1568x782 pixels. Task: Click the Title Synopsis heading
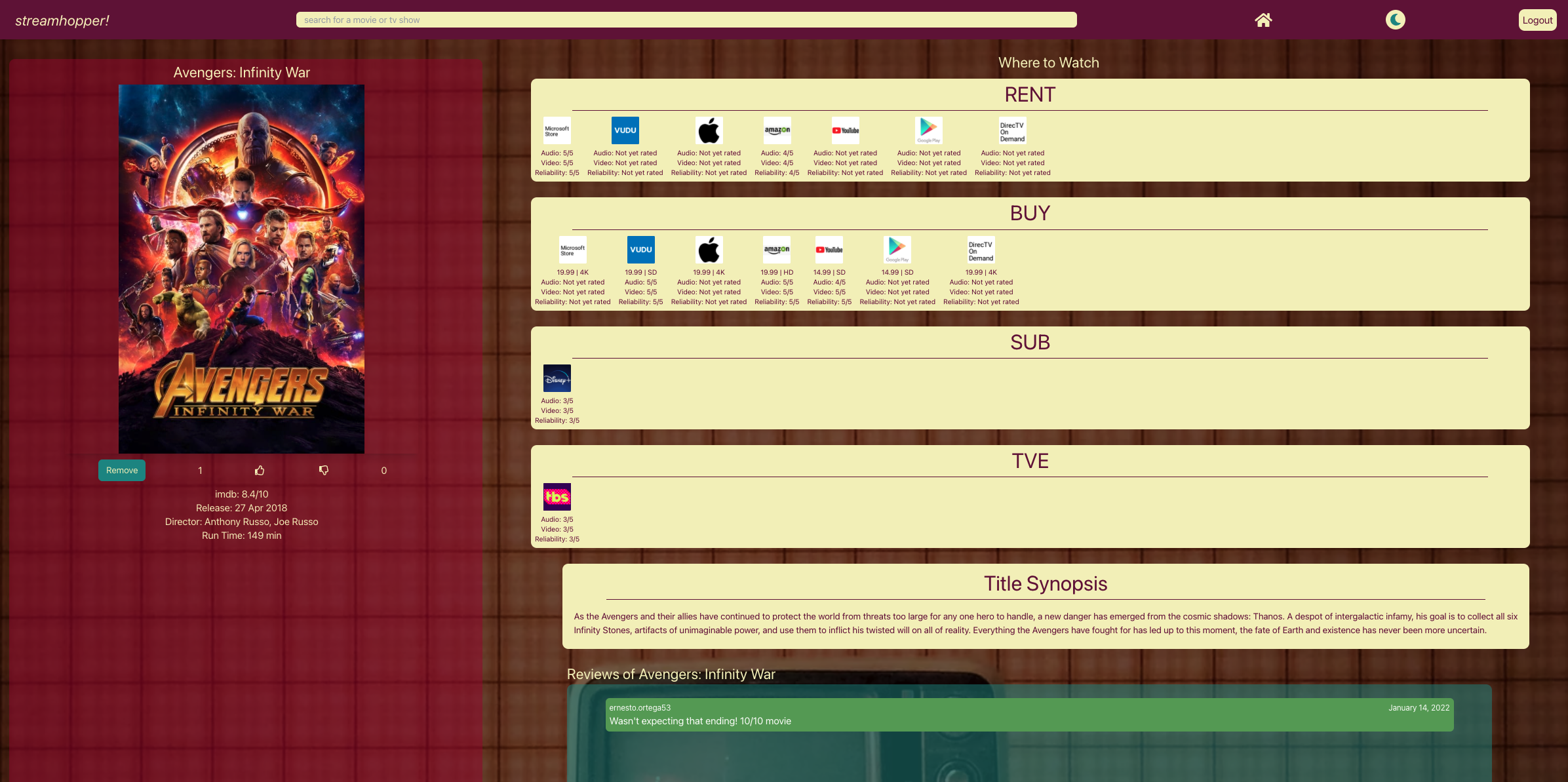pos(1046,583)
